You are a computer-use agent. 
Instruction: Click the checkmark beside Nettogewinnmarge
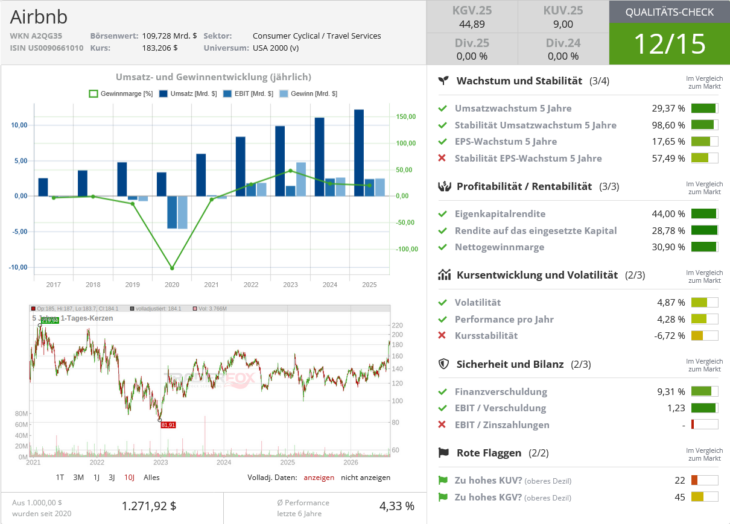(442, 247)
